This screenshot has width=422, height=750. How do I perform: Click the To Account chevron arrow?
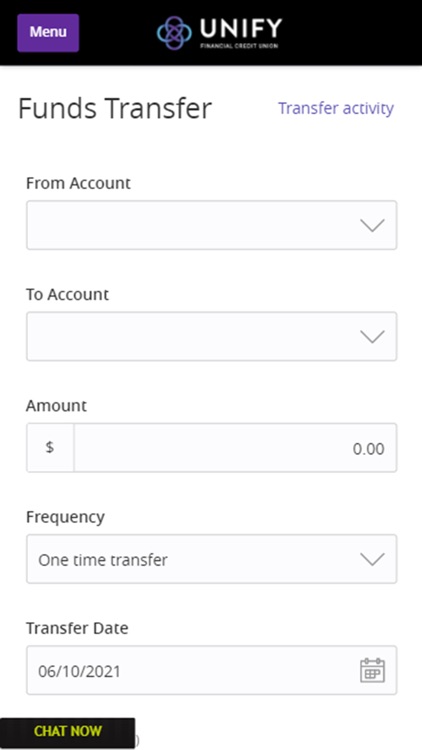[x=372, y=337]
